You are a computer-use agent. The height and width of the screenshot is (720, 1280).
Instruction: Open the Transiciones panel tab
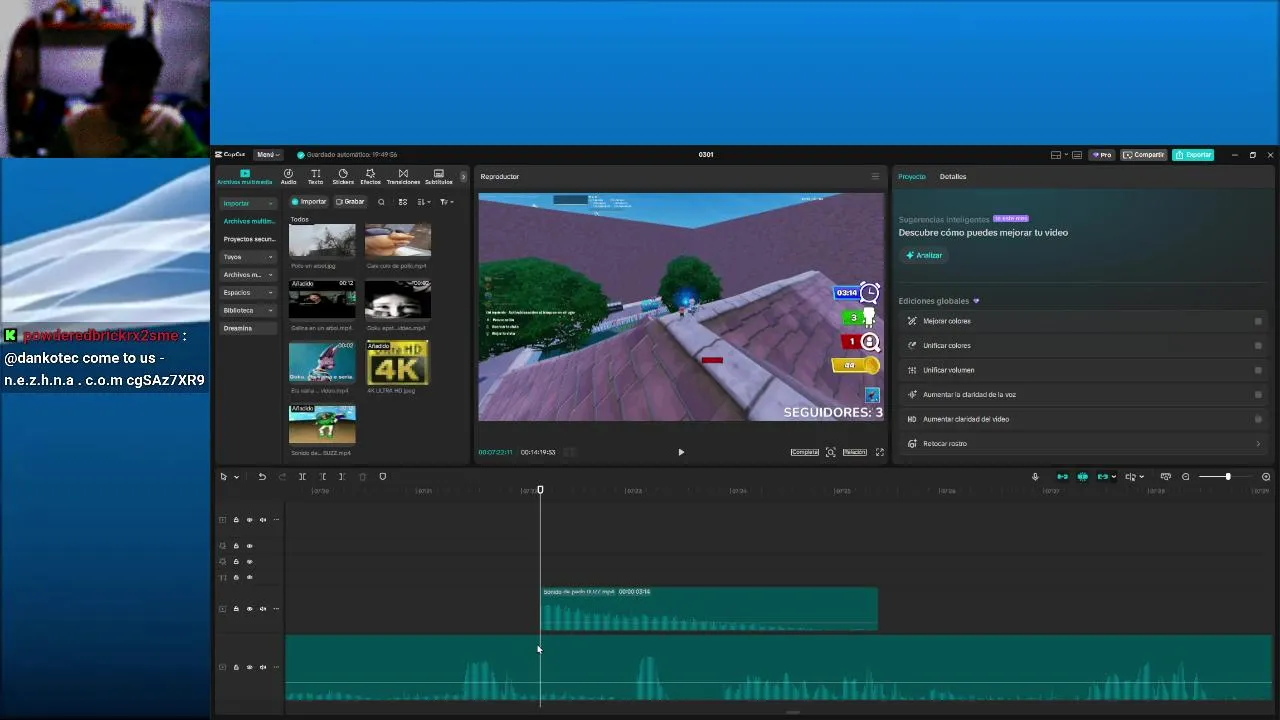pyautogui.click(x=403, y=177)
